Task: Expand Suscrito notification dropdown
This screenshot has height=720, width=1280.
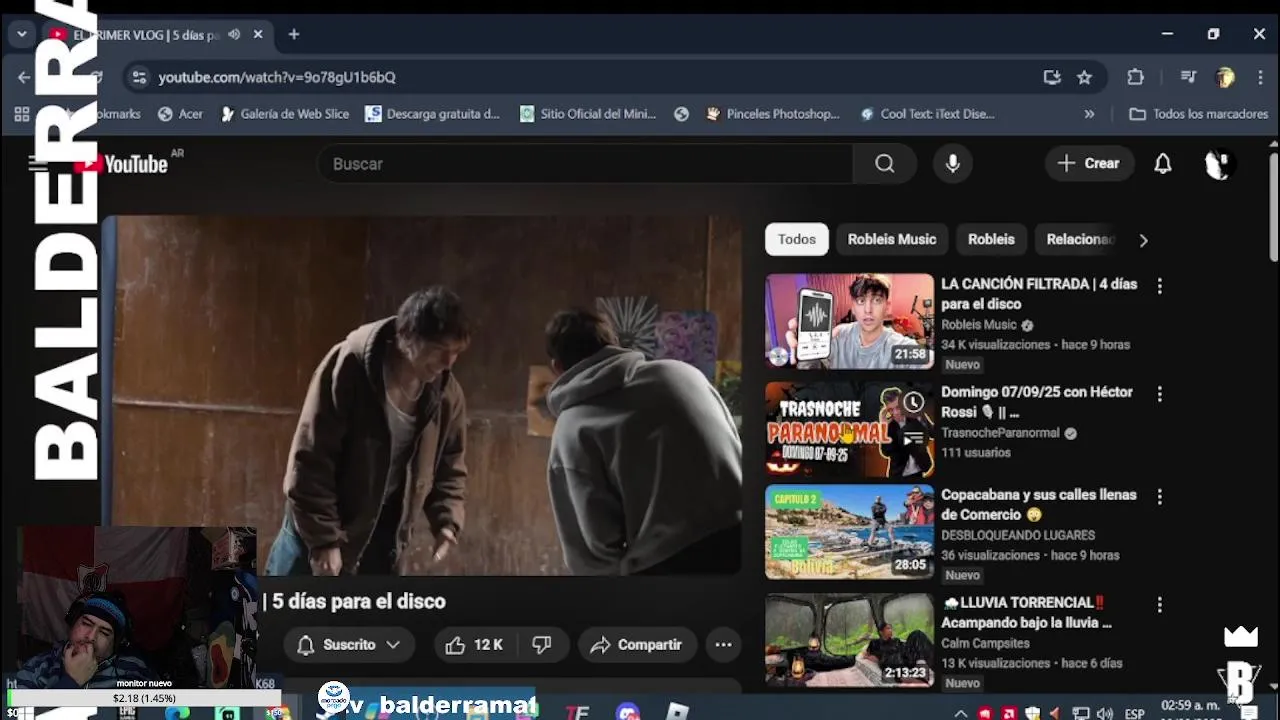Action: (x=393, y=645)
